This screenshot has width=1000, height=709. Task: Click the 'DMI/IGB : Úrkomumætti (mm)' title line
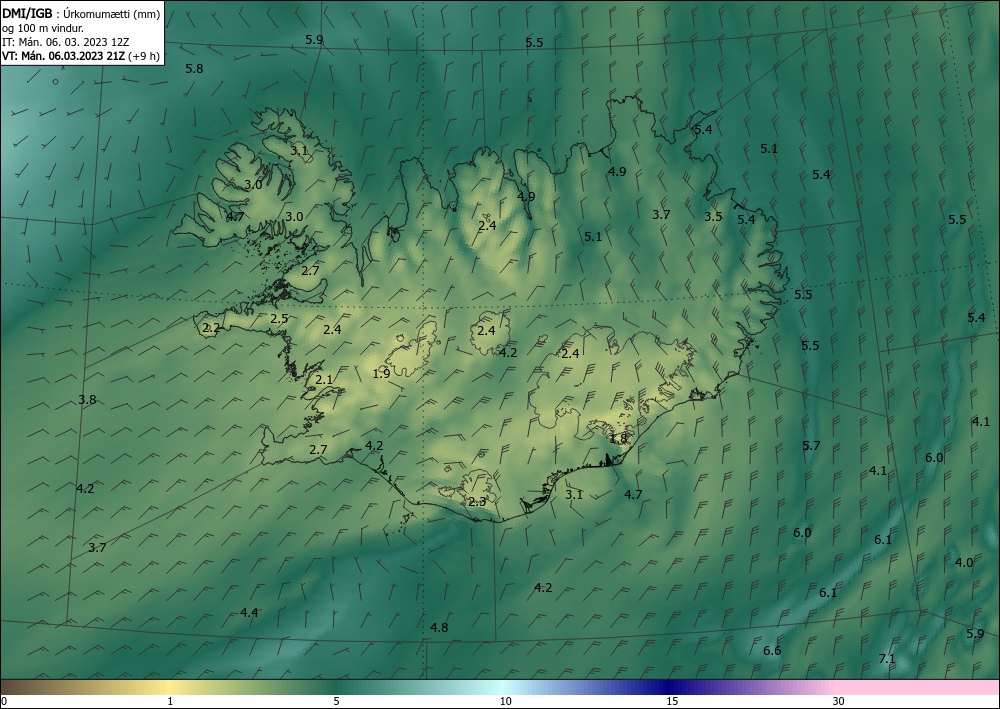(x=81, y=14)
